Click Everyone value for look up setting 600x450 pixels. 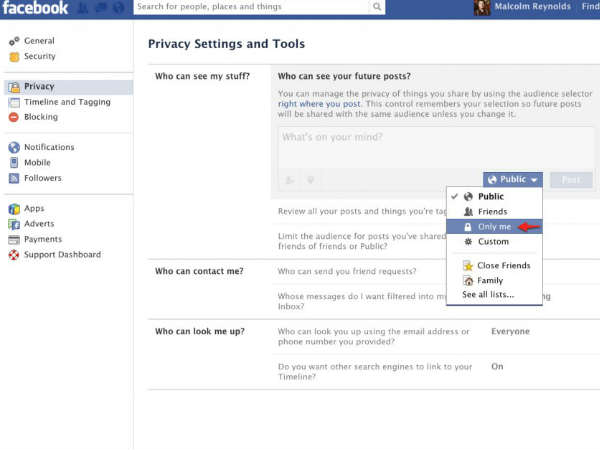click(510, 331)
